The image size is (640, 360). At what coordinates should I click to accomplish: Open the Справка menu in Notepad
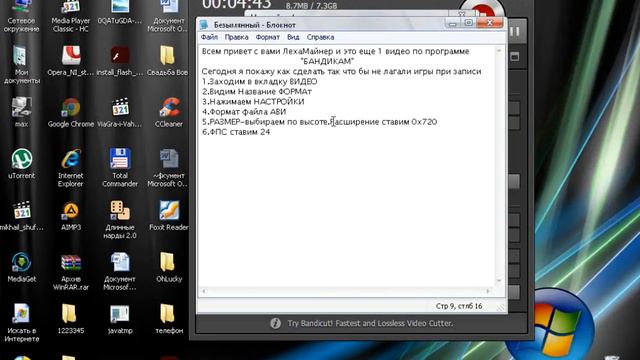click(x=320, y=37)
